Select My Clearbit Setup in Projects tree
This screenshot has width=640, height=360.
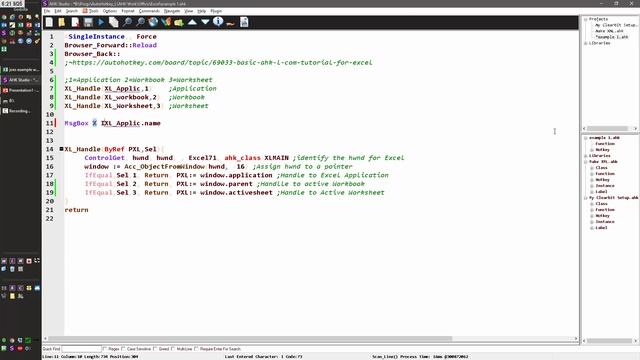[x=616, y=25]
